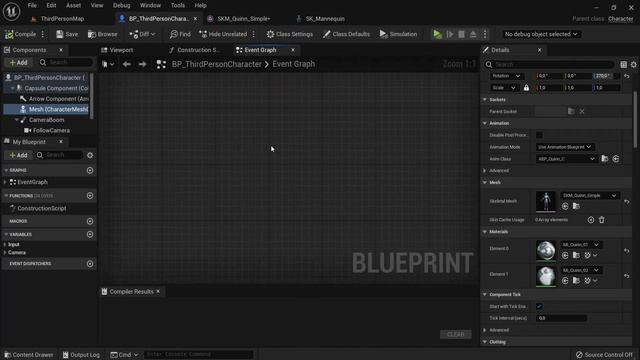This screenshot has height=360, width=640.
Task: Clear the Compiler Results
Action: click(x=456, y=334)
